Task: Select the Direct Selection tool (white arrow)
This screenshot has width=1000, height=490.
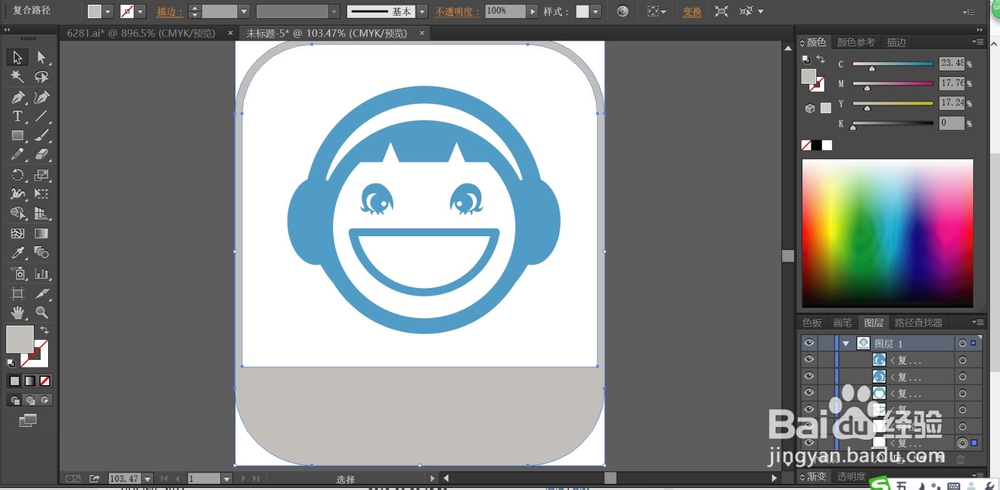Action: (41, 57)
